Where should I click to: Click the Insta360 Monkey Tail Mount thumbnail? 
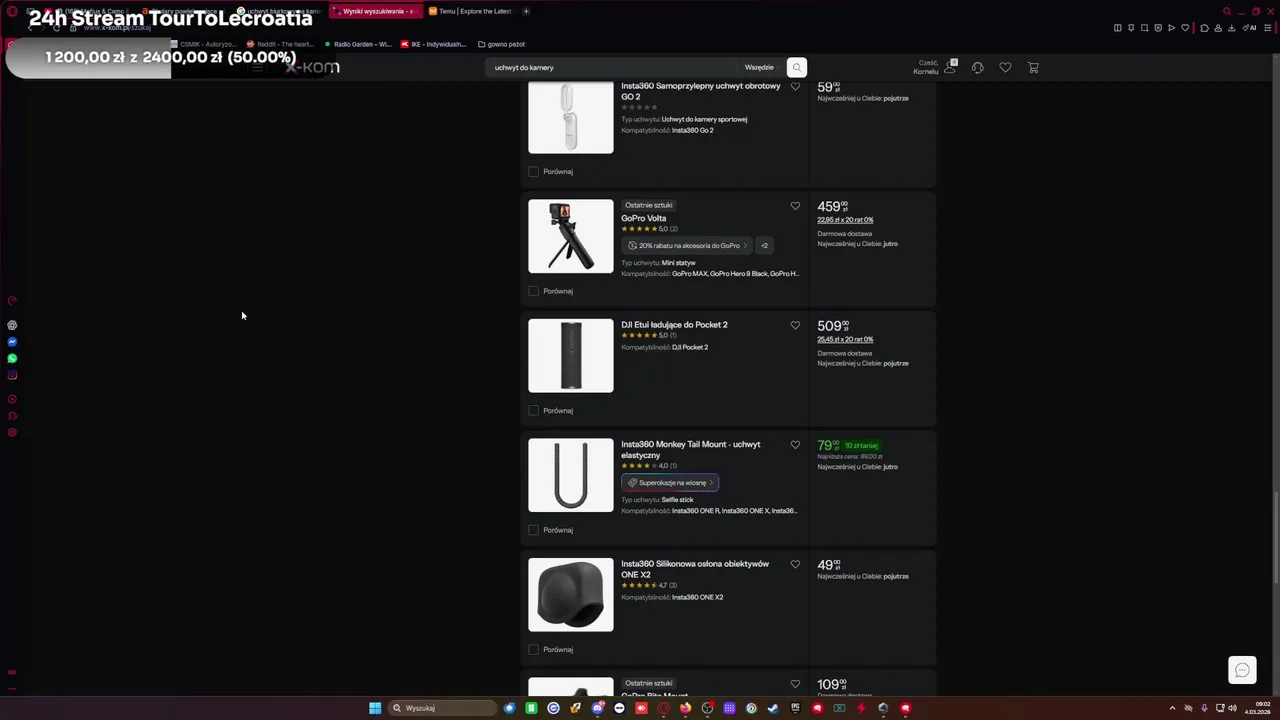click(x=571, y=475)
